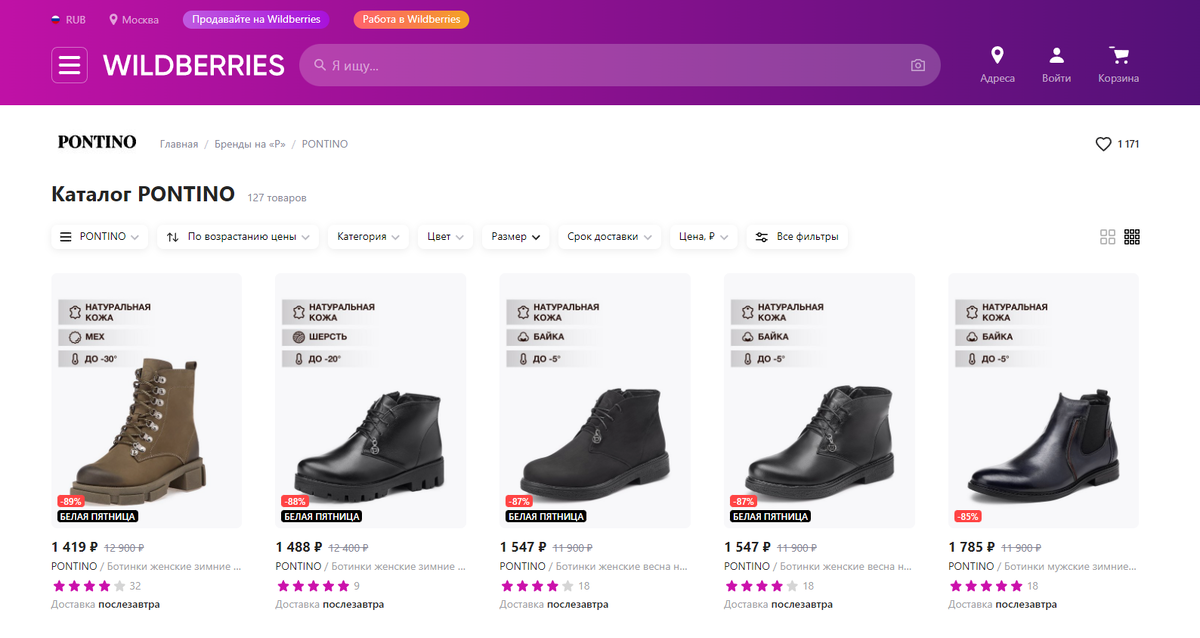Expand the "Цена, ₽" filter
This screenshot has height=638, width=1200.
(704, 237)
